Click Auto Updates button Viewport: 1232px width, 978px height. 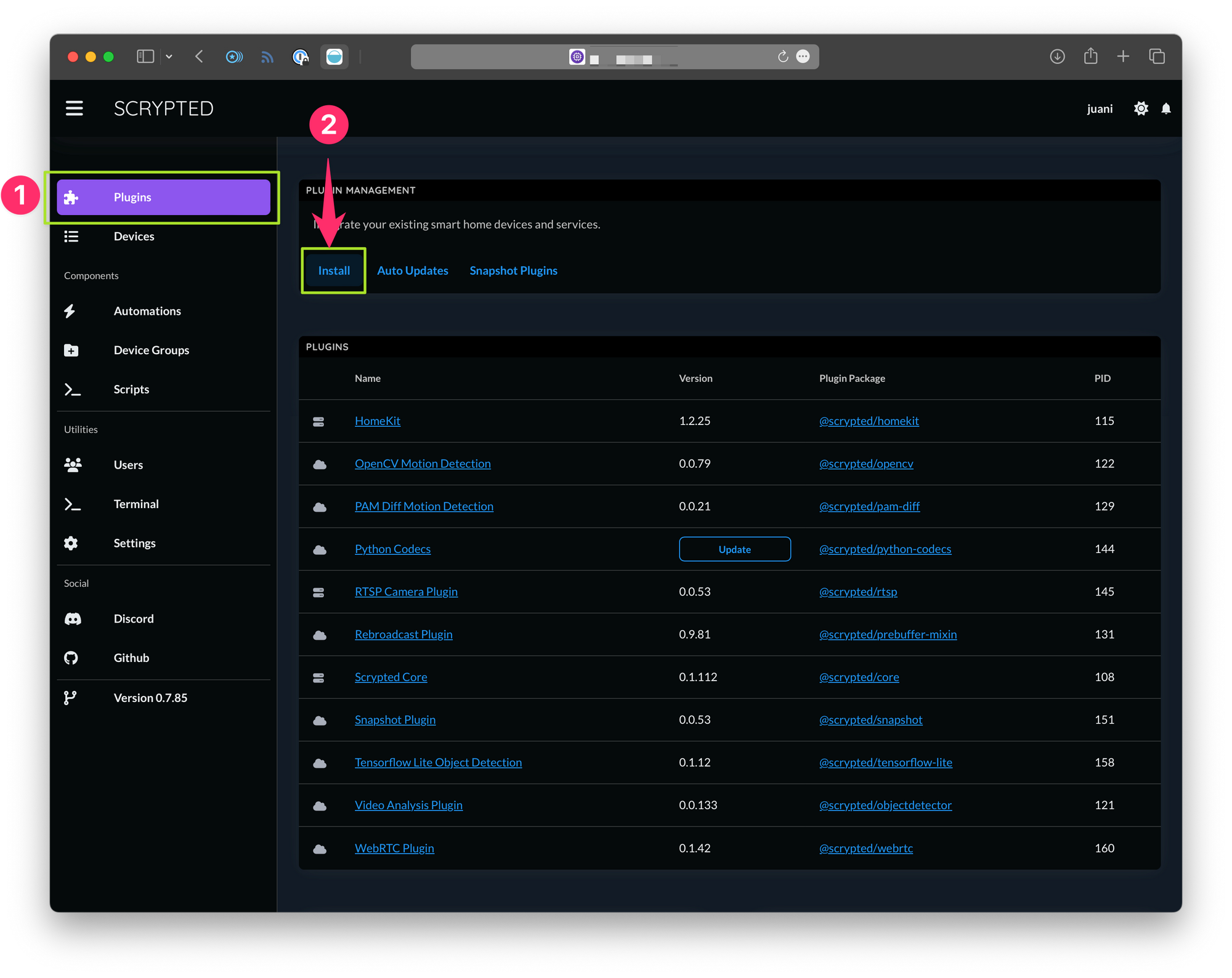pyautogui.click(x=413, y=271)
